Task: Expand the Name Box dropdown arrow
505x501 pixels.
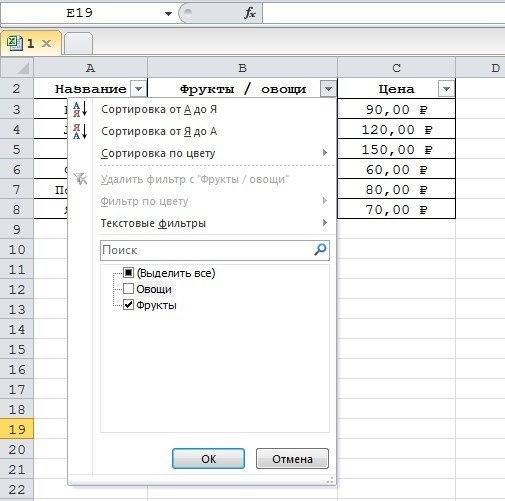Action: 168,14
